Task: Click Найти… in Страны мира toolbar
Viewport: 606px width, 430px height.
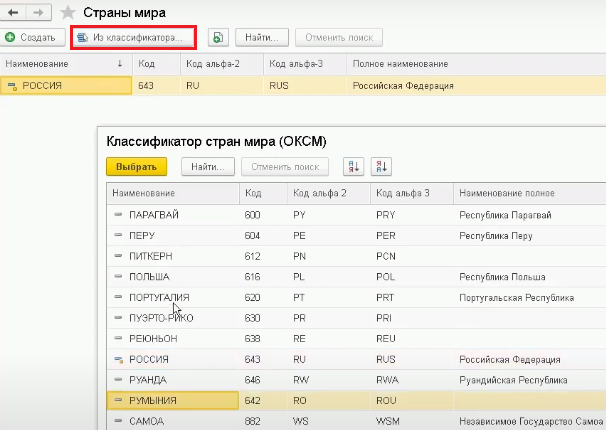Action: [x=262, y=37]
